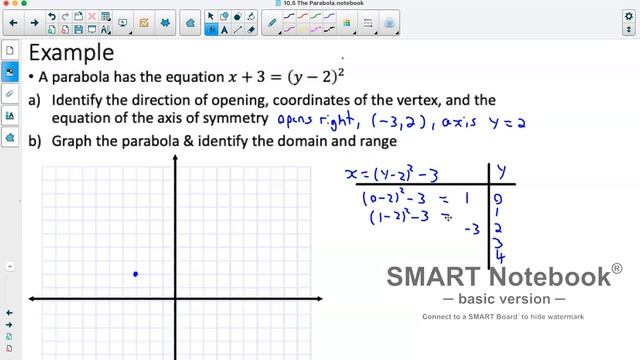Select the Eraser tool
The width and height of the screenshot is (640, 360).
point(251,29)
